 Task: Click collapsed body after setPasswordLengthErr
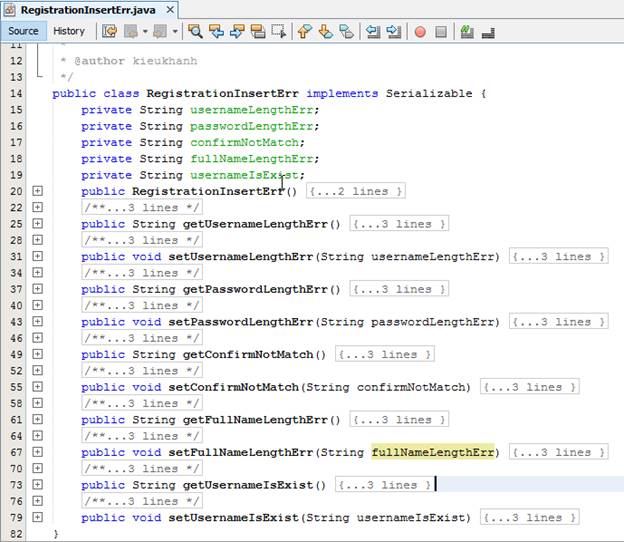(559, 322)
